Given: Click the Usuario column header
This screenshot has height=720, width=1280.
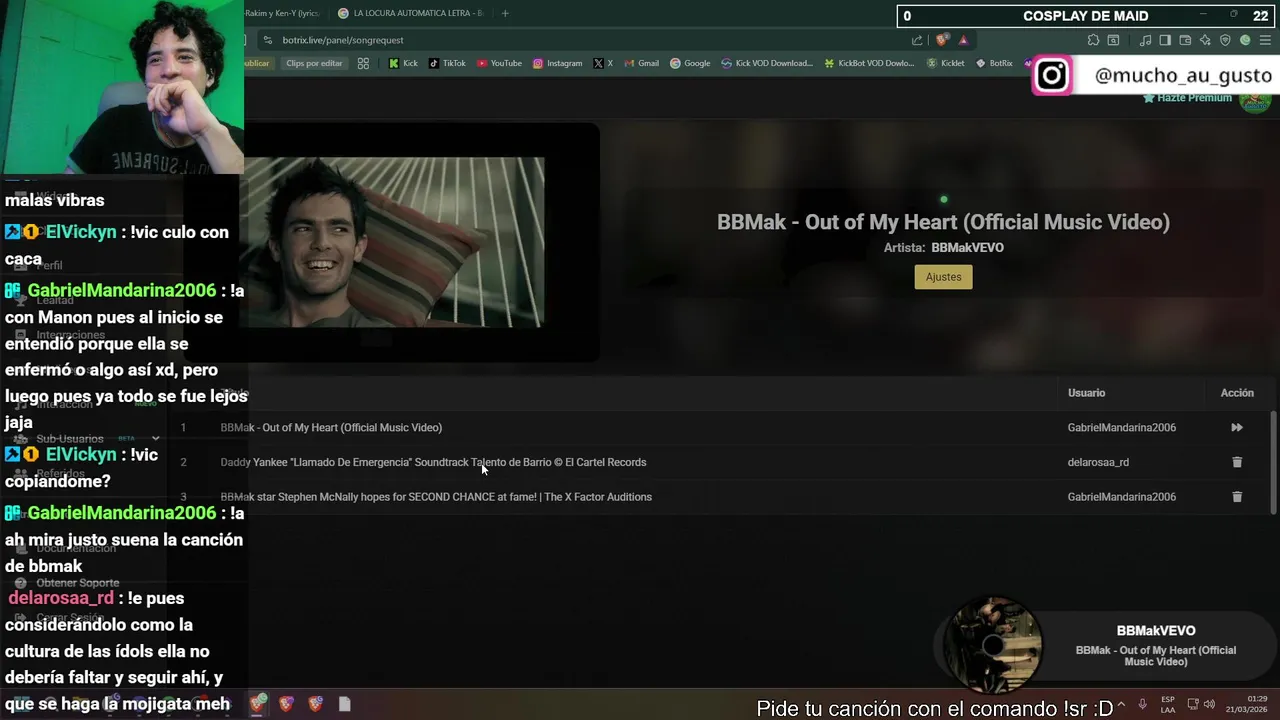Looking at the screenshot, I should tap(1086, 393).
